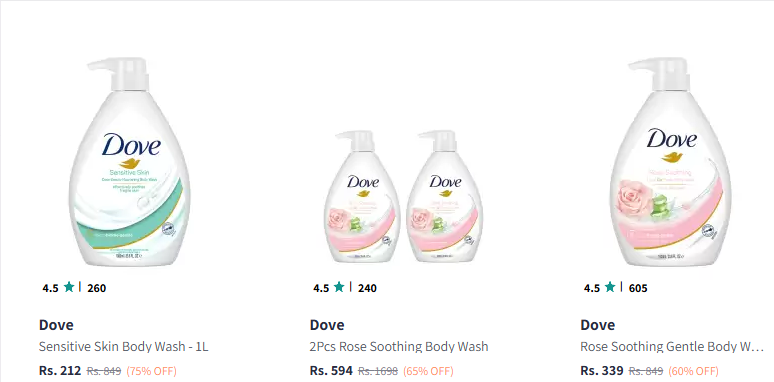Open 2Pcs Rose Soothing Body Wash title

[x=399, y=347]
